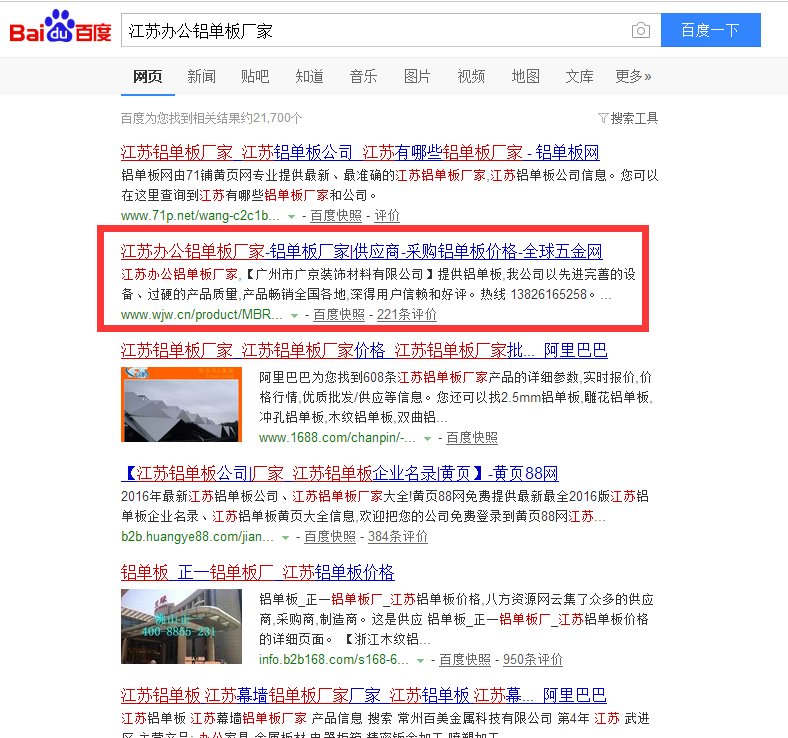
Task: Click the 搜索工具 filter icon
Action: coord(603,118)
